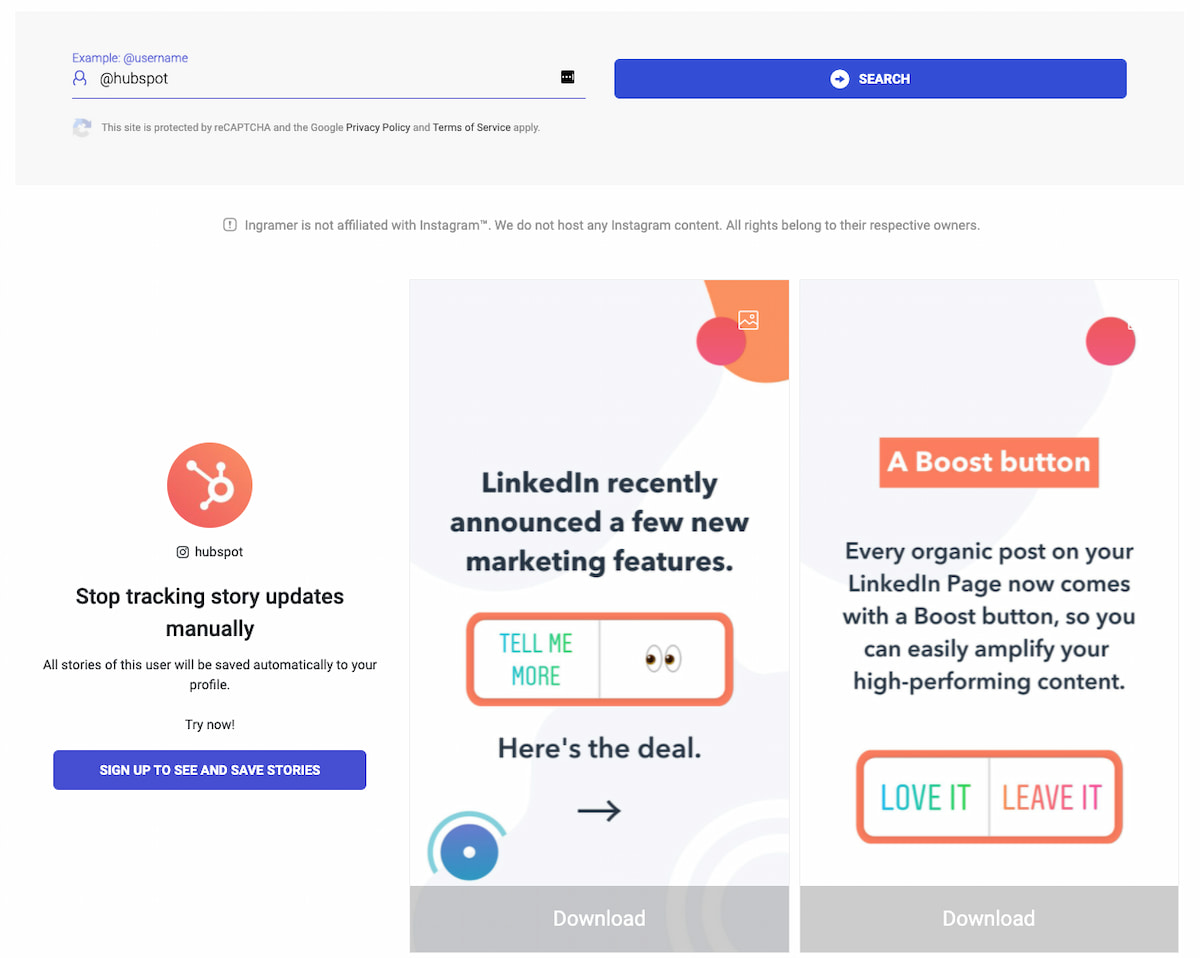The width and height of the screenshot is (1200, 958).
Task: Open the Terms of Service link
Action: click(x=471, y=128)
